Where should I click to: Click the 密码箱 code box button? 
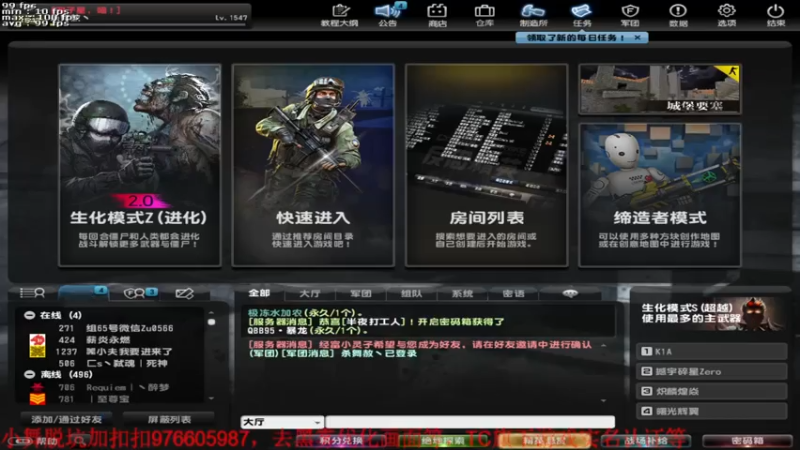point(747,441)
